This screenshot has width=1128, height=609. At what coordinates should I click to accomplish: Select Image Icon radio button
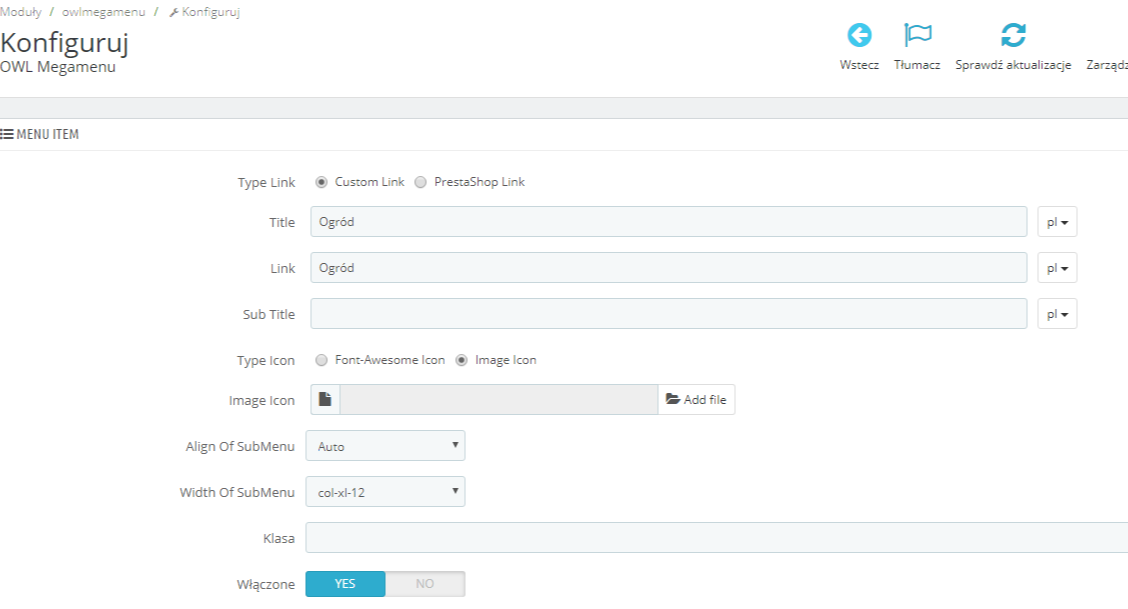point(462,360)
